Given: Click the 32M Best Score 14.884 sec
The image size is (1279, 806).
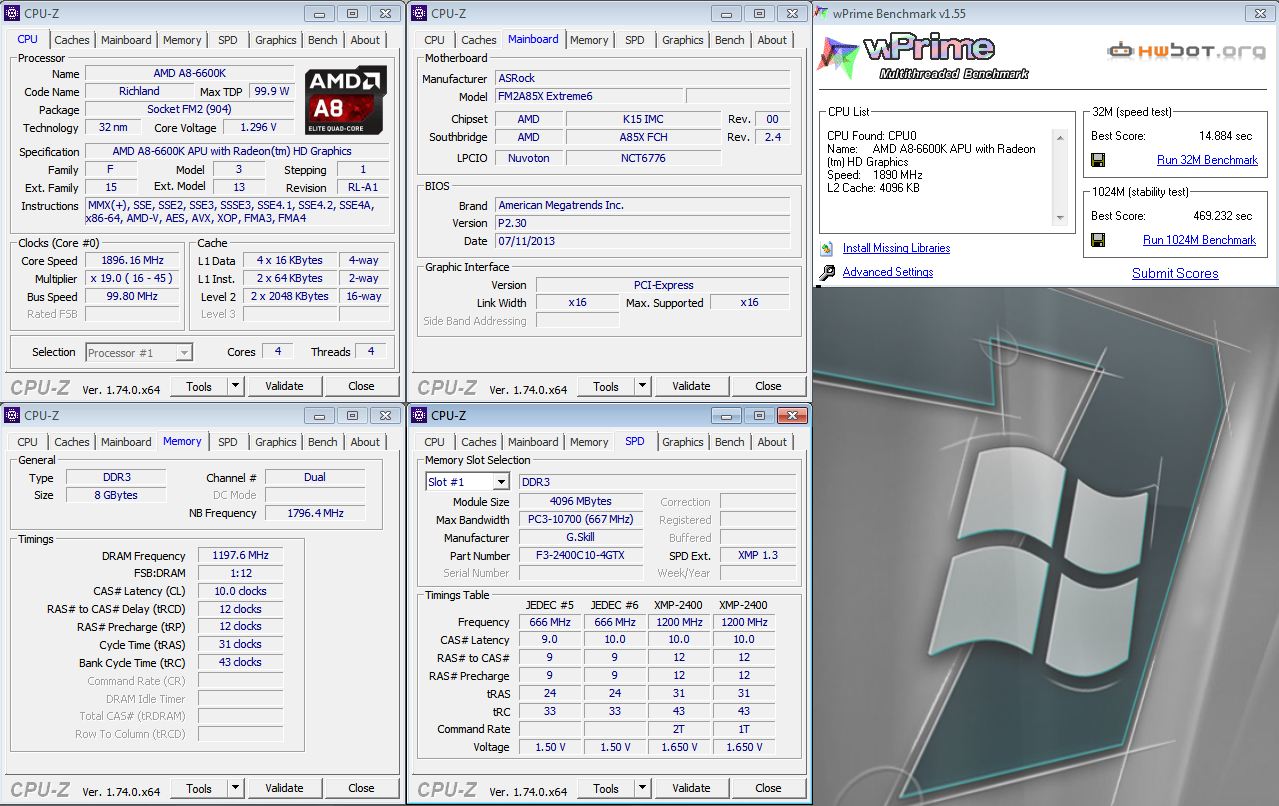Looking at the screenshot, I should coord(1225,136).
